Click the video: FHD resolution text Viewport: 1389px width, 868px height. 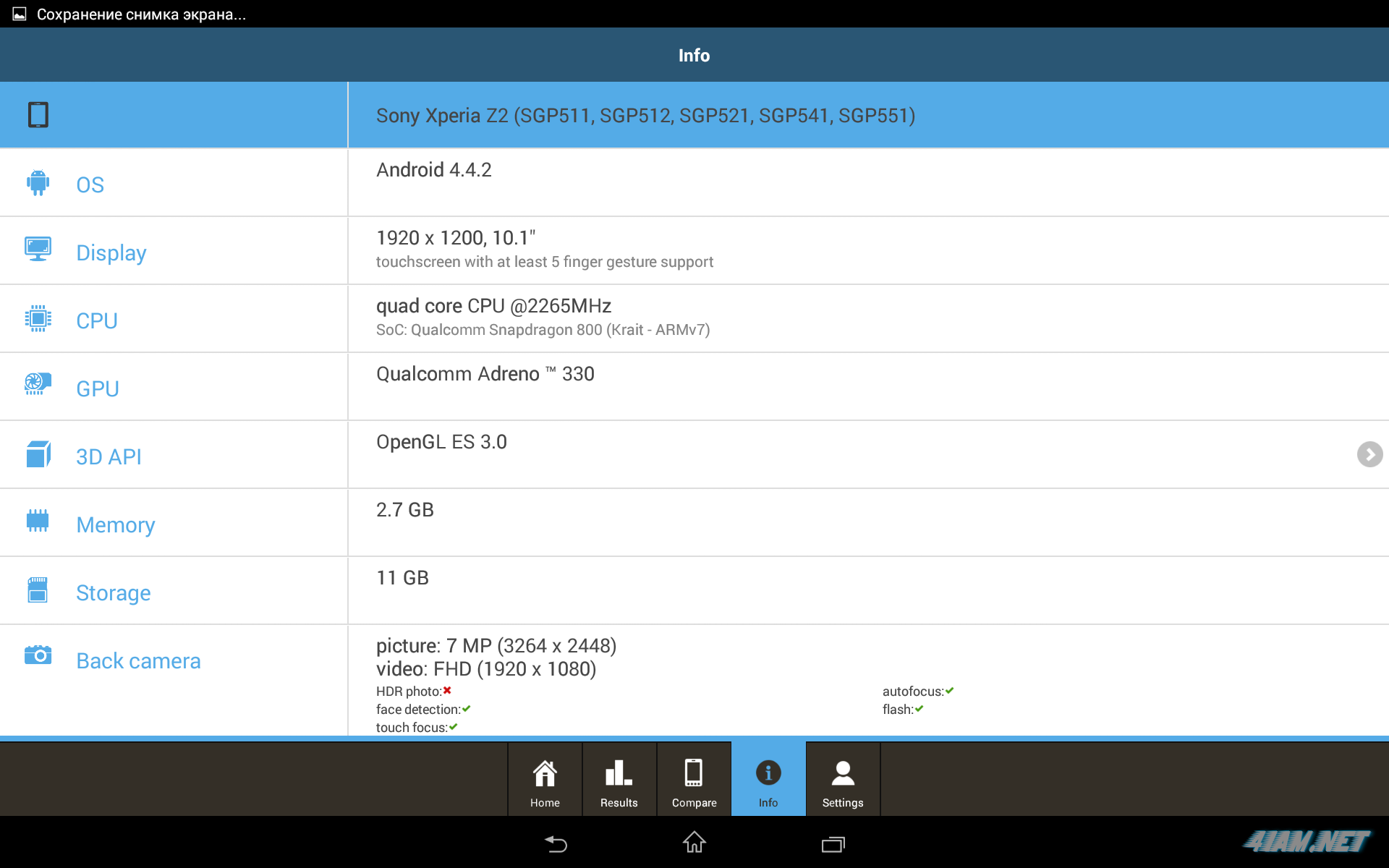pos(486,669)
